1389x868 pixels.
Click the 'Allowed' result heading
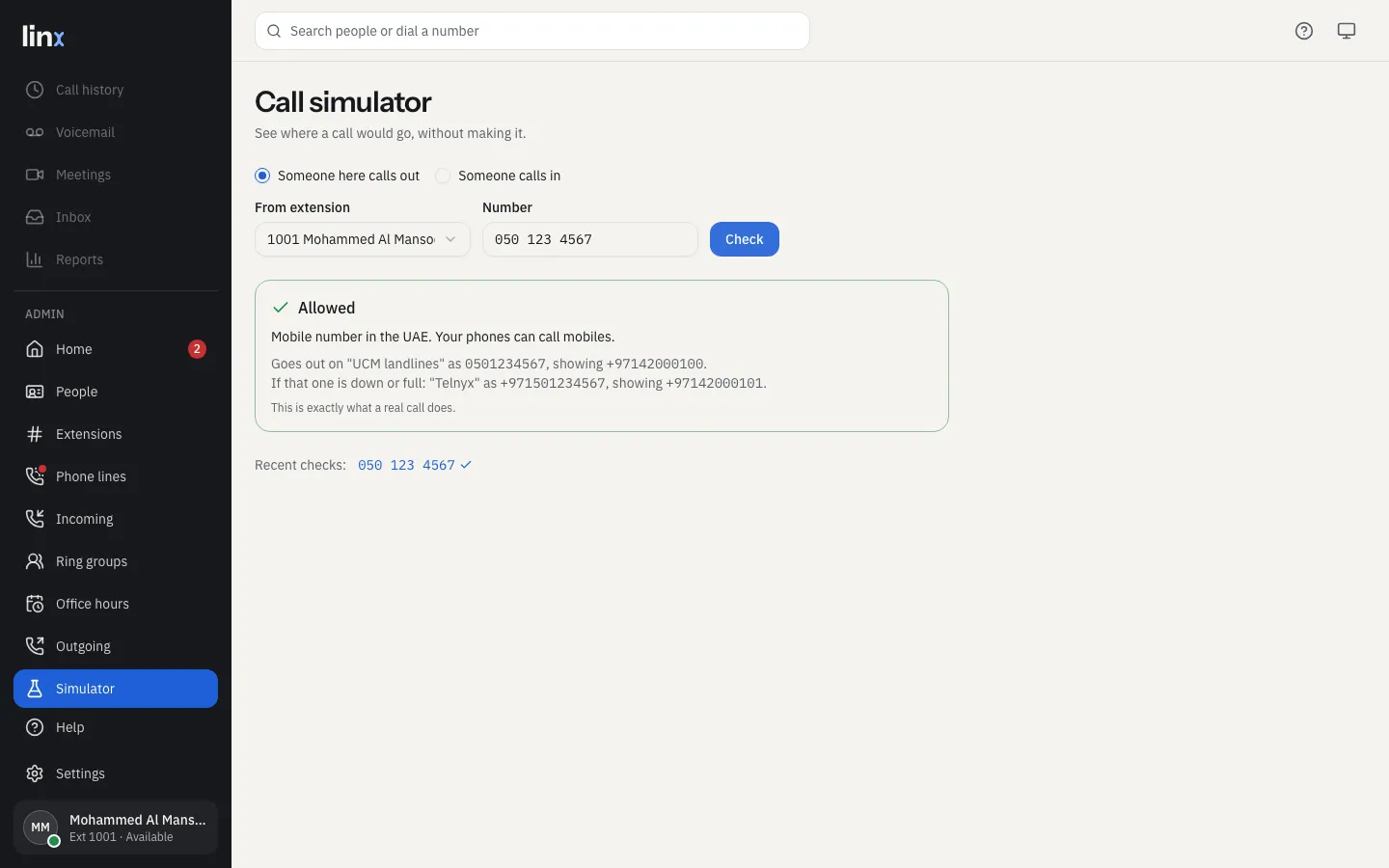click(x=326, y=308)
